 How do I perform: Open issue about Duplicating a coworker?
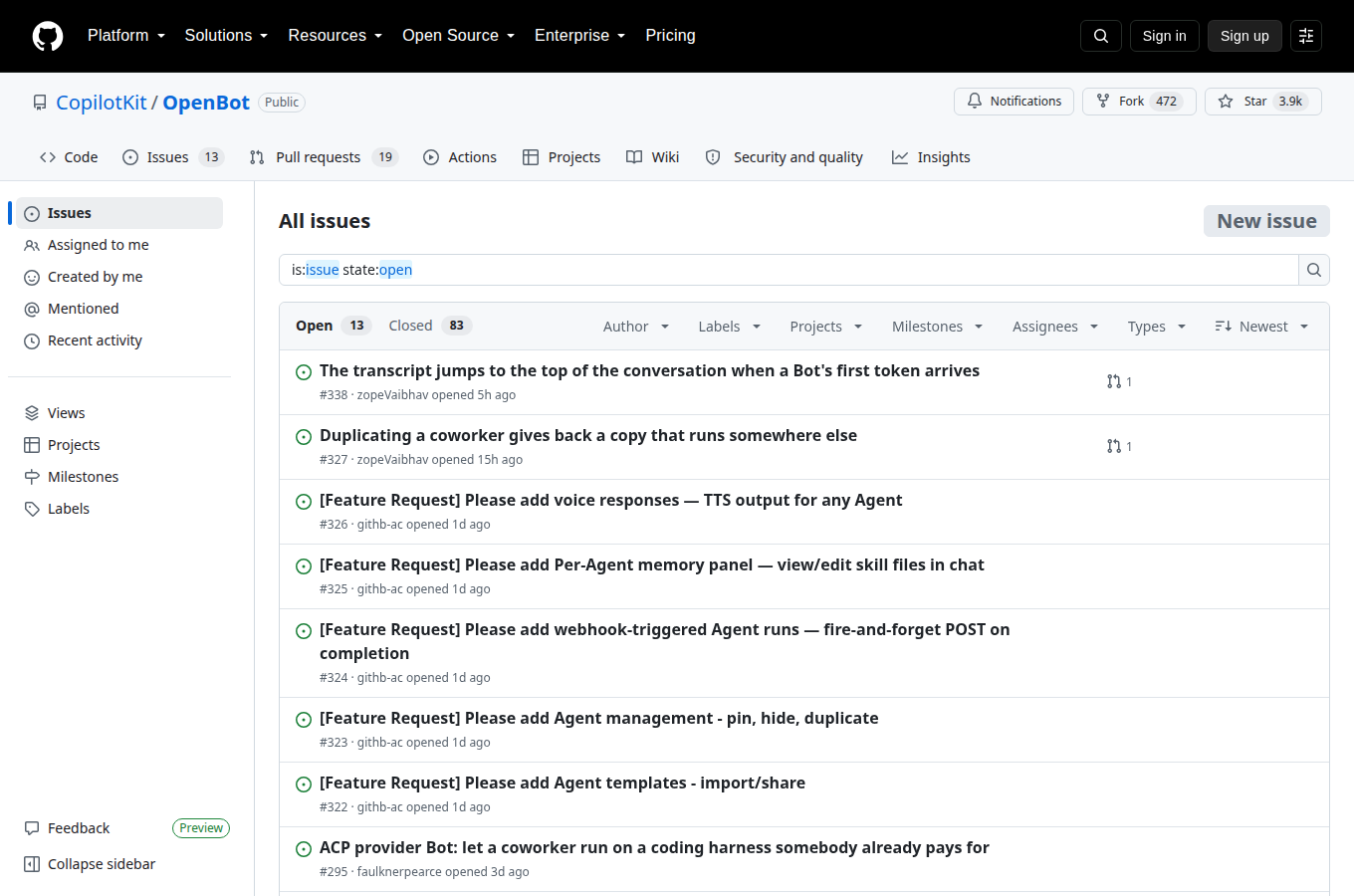click(588, 435)
